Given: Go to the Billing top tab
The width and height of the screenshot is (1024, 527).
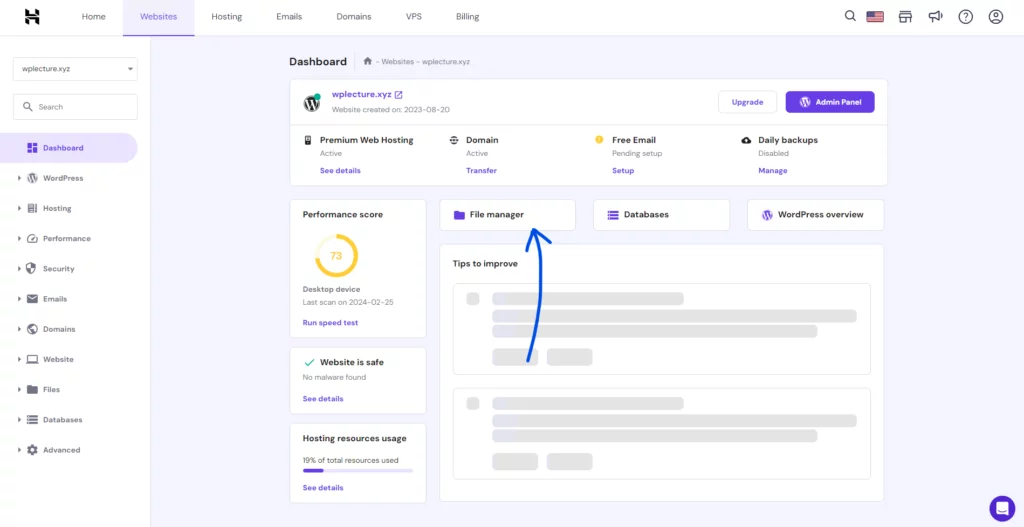Looking at the screenshot, I should click(x=468, y=17).
